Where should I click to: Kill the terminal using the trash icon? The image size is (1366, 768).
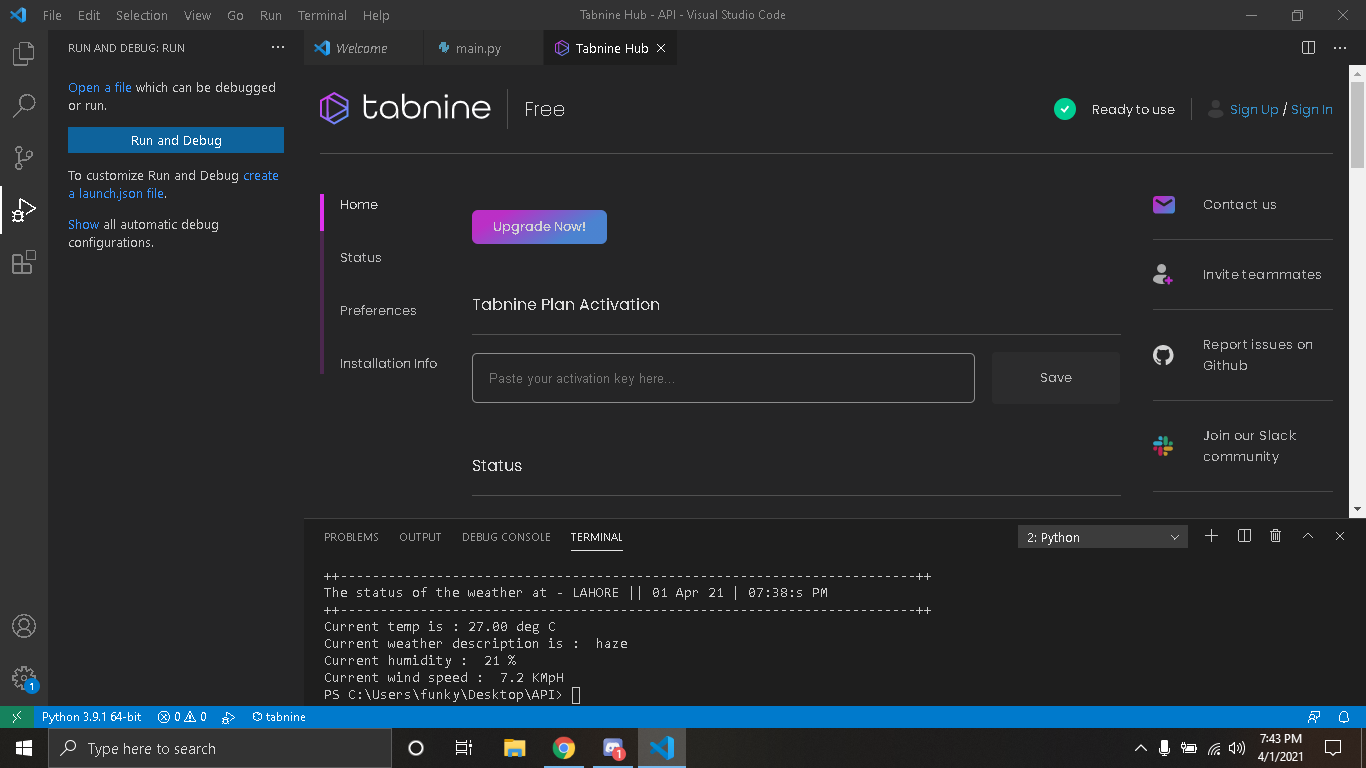click(x=1275, y=536)
